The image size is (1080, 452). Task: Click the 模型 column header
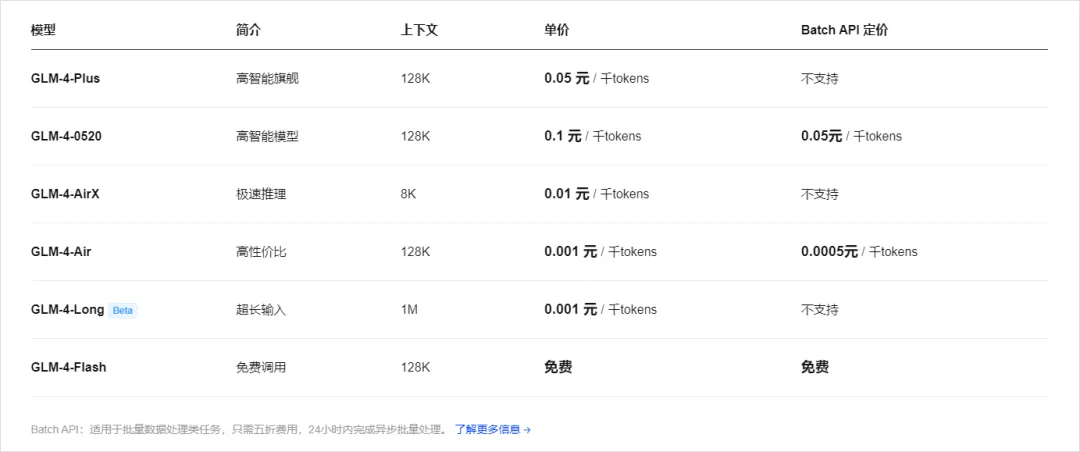(43, 30)
